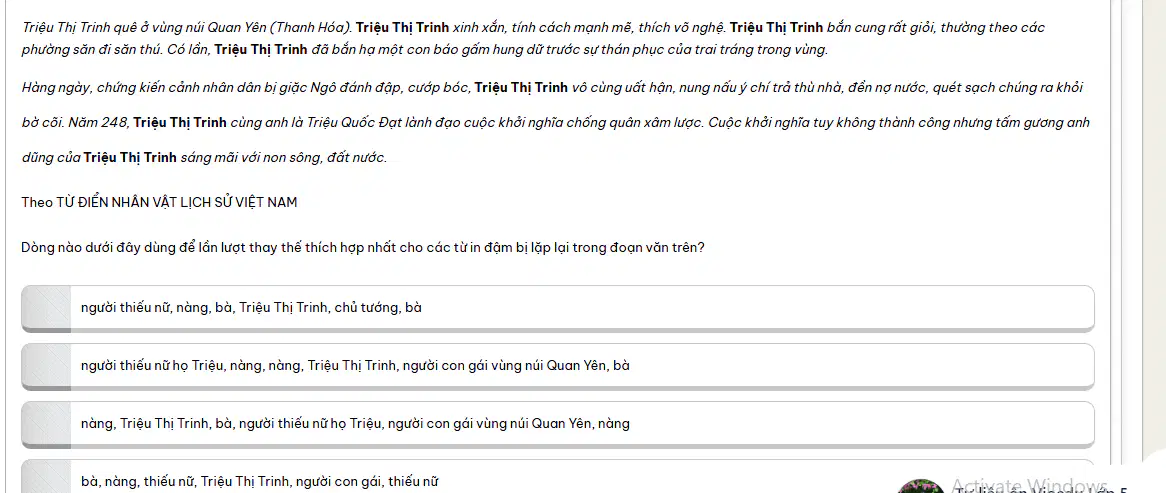Click bold "Triệu Thị Trinh" before "cùng anh là Triệu Quốc Đạt"
1166x493 pixels.
pyautogui.click(x=180, y=123)
